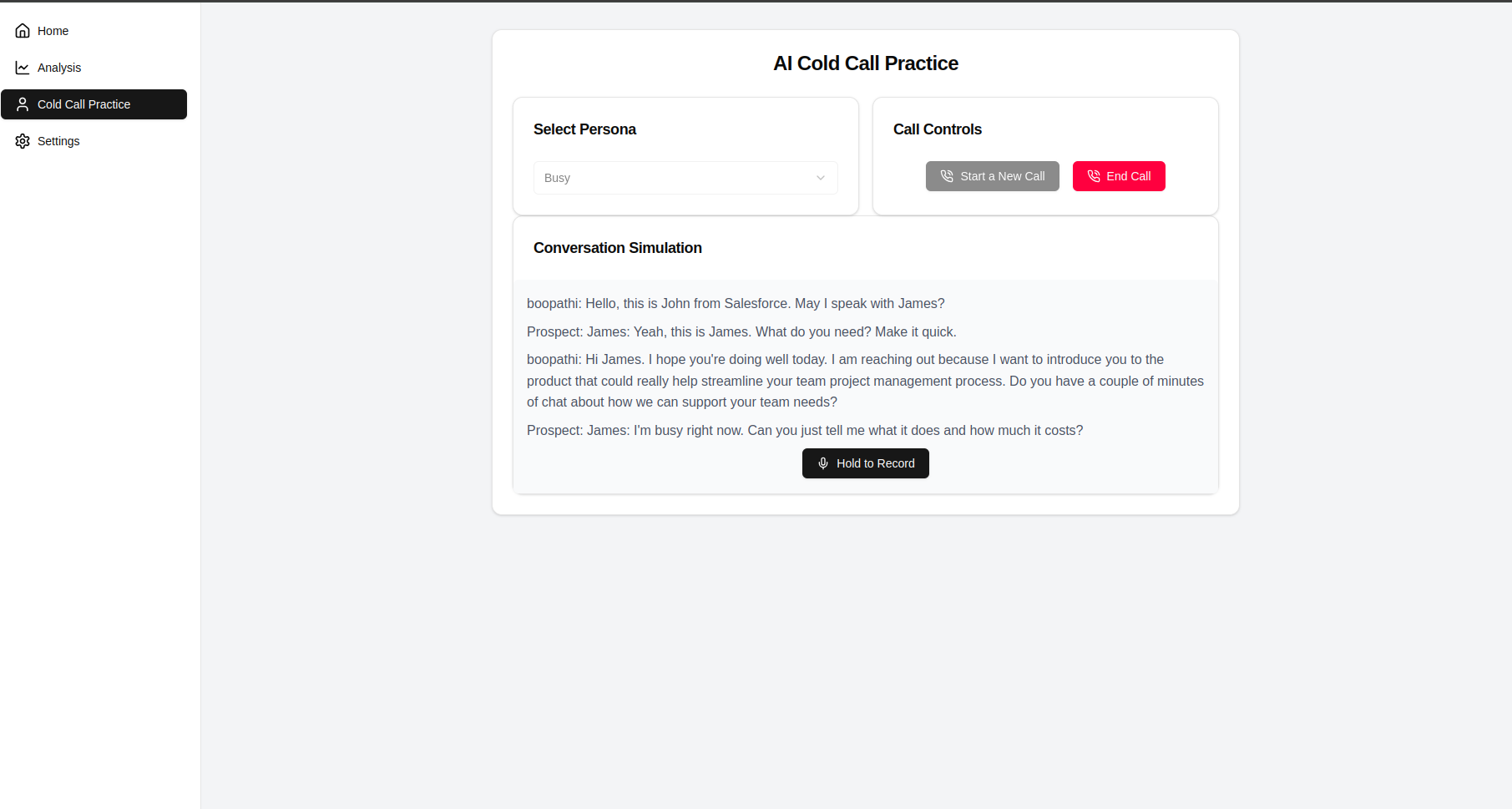Select Cold Call Practice in sidebar
The image size is (1512, 809).
[94, 104]
